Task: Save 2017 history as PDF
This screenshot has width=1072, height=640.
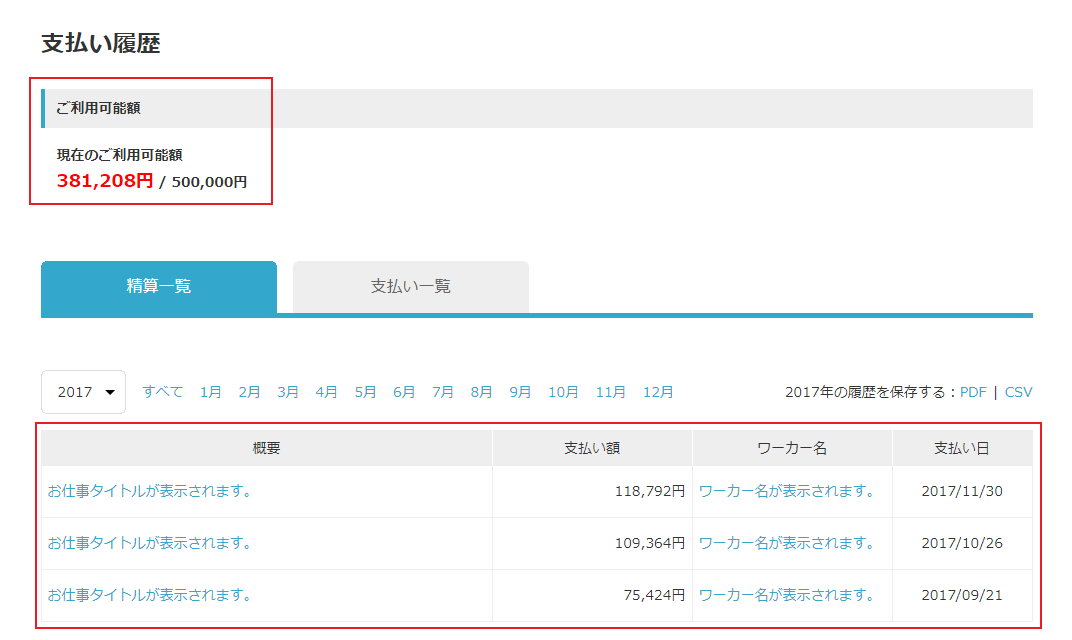Action: tap(973, 392)
